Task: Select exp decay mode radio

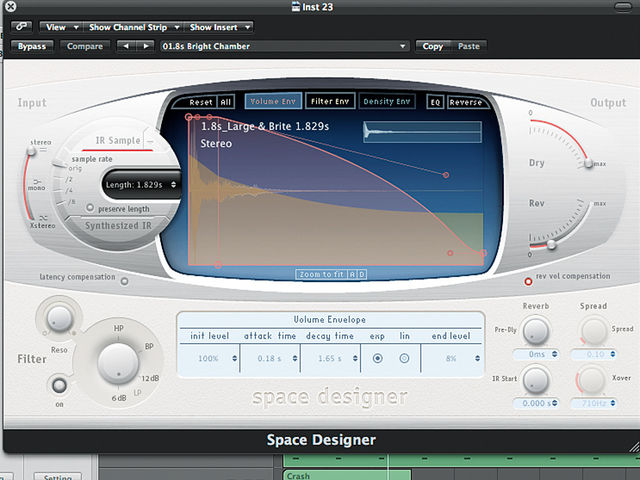Action: pyautogui.click(x=378, y=358)
